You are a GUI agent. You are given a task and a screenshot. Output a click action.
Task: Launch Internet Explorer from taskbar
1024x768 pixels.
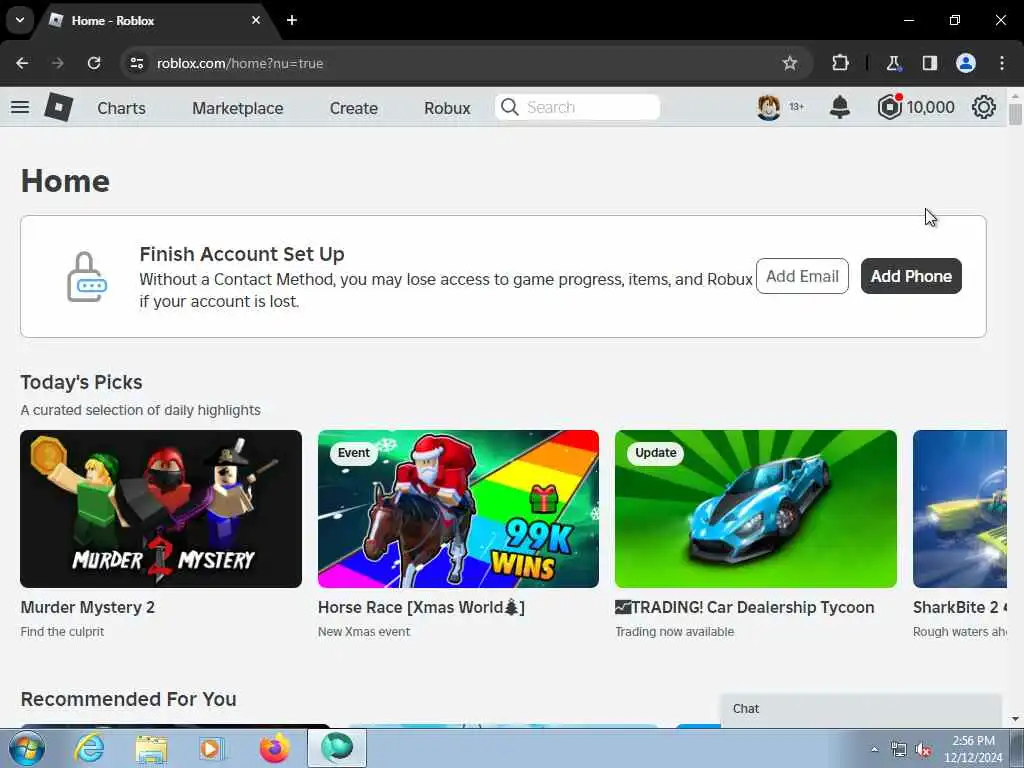tap(89, 748)
